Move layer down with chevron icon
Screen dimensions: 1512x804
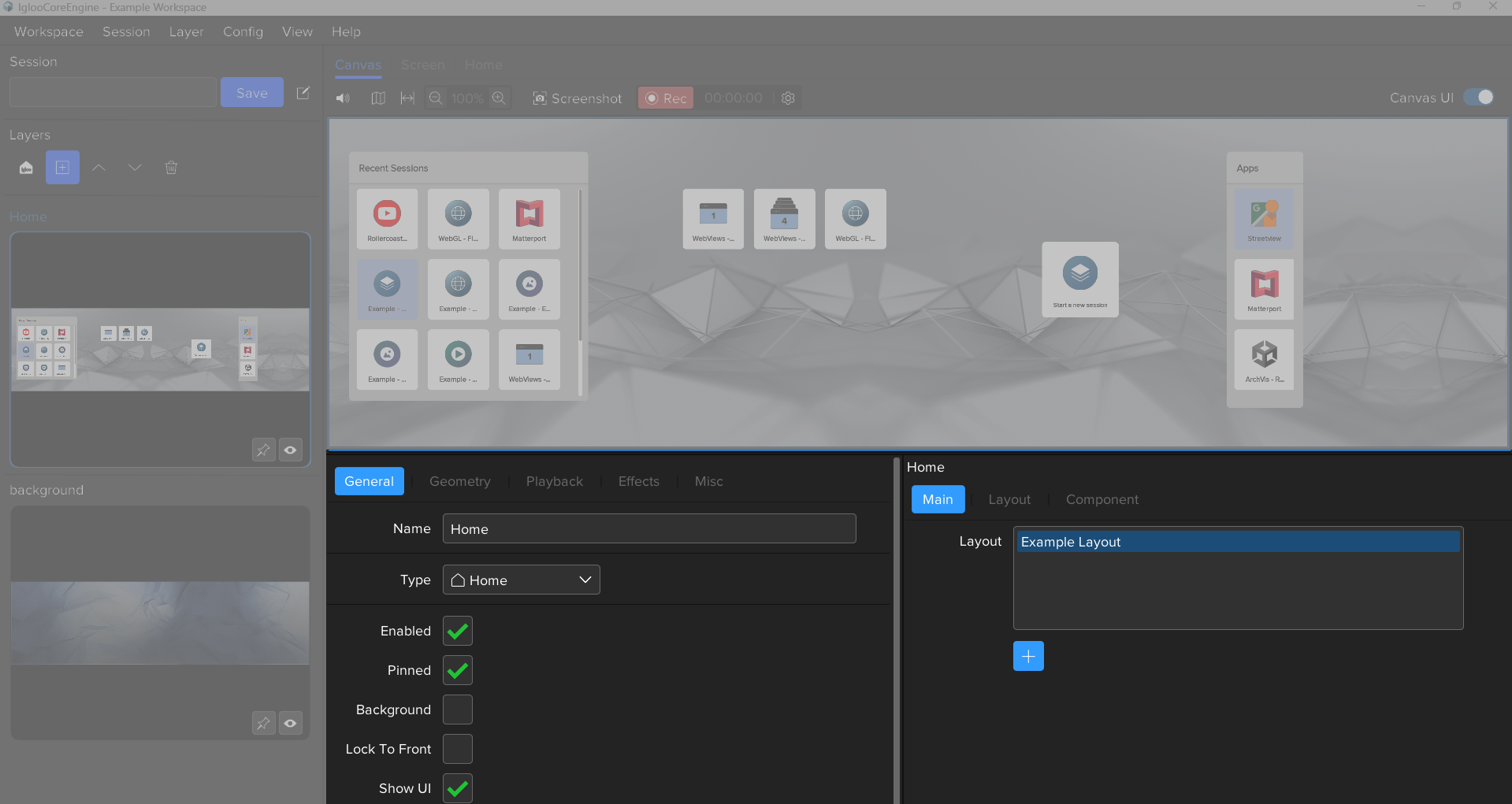click(x=135, y=168)
